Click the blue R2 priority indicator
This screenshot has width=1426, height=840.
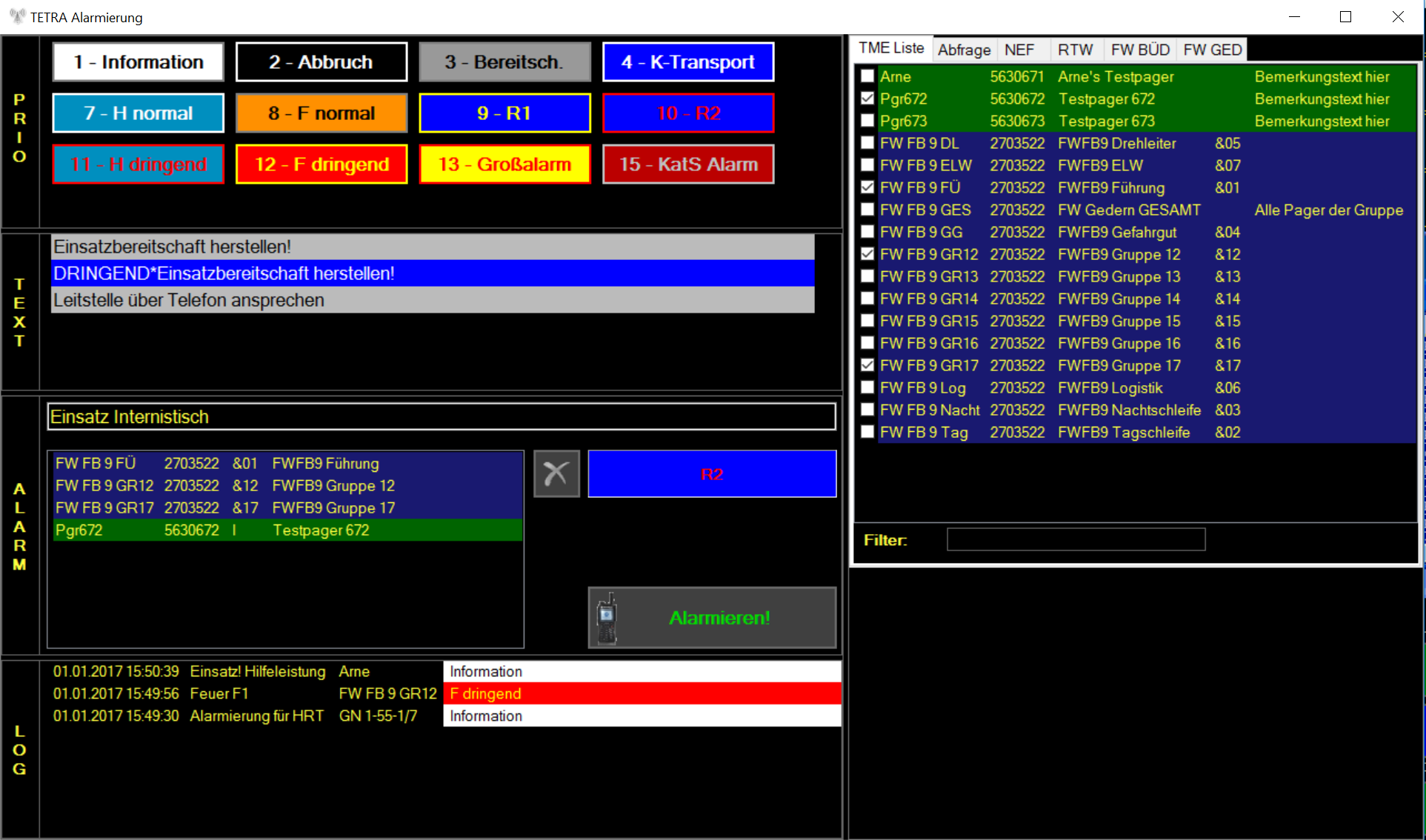(x=712, y=474)
